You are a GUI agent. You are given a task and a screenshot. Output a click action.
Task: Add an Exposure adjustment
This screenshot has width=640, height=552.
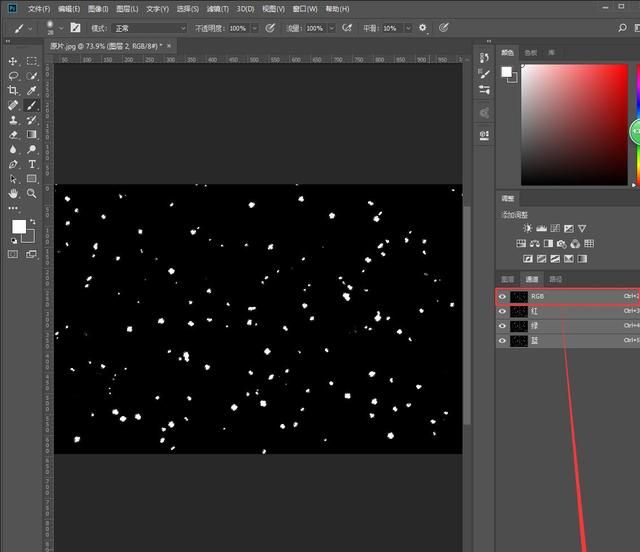pos(569,228)
